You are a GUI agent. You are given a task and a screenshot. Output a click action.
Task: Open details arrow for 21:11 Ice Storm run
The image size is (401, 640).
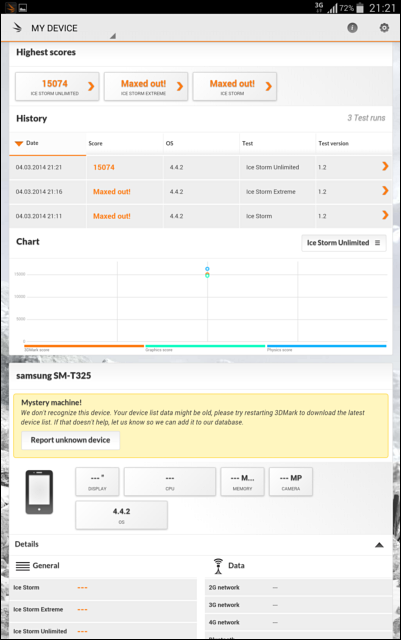[x=385, y=215]
